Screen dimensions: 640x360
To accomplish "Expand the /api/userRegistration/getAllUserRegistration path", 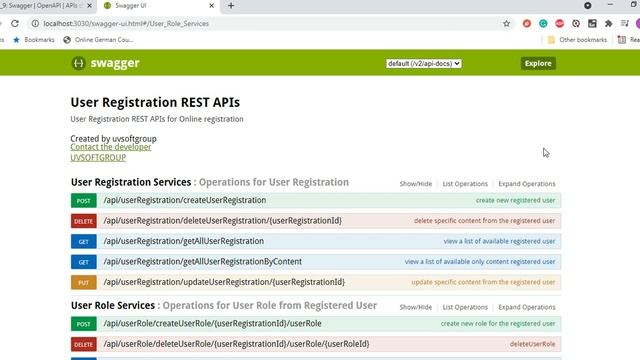I will coord(183,241).
